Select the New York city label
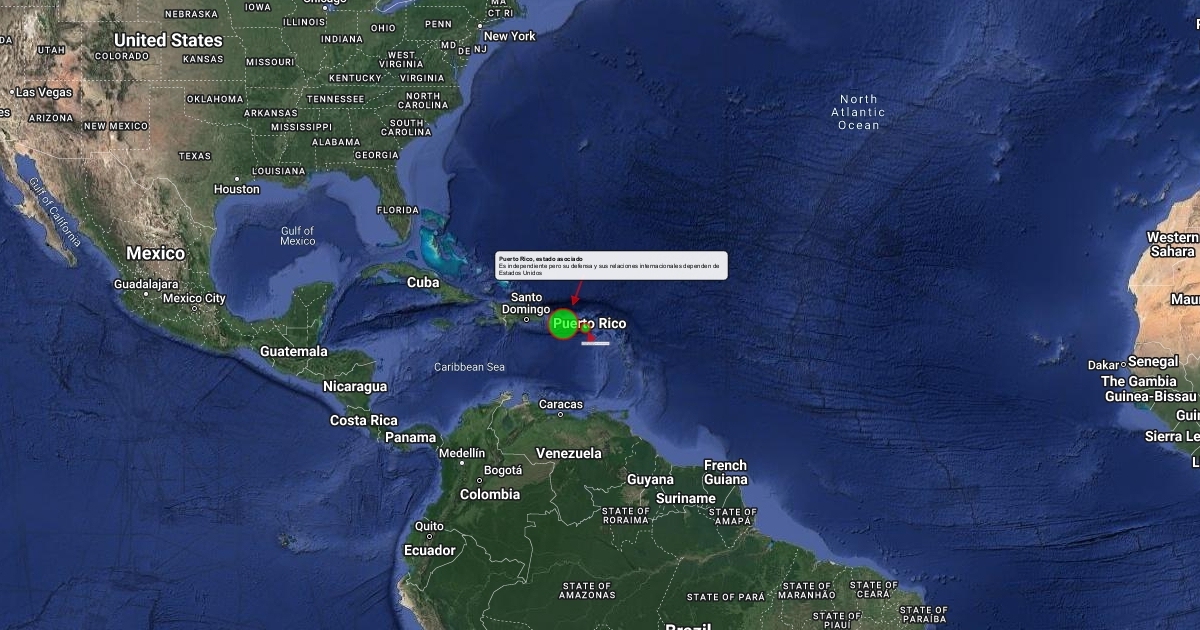The image size is (1200, 630). pyautogui.click(x=510, y=36)
